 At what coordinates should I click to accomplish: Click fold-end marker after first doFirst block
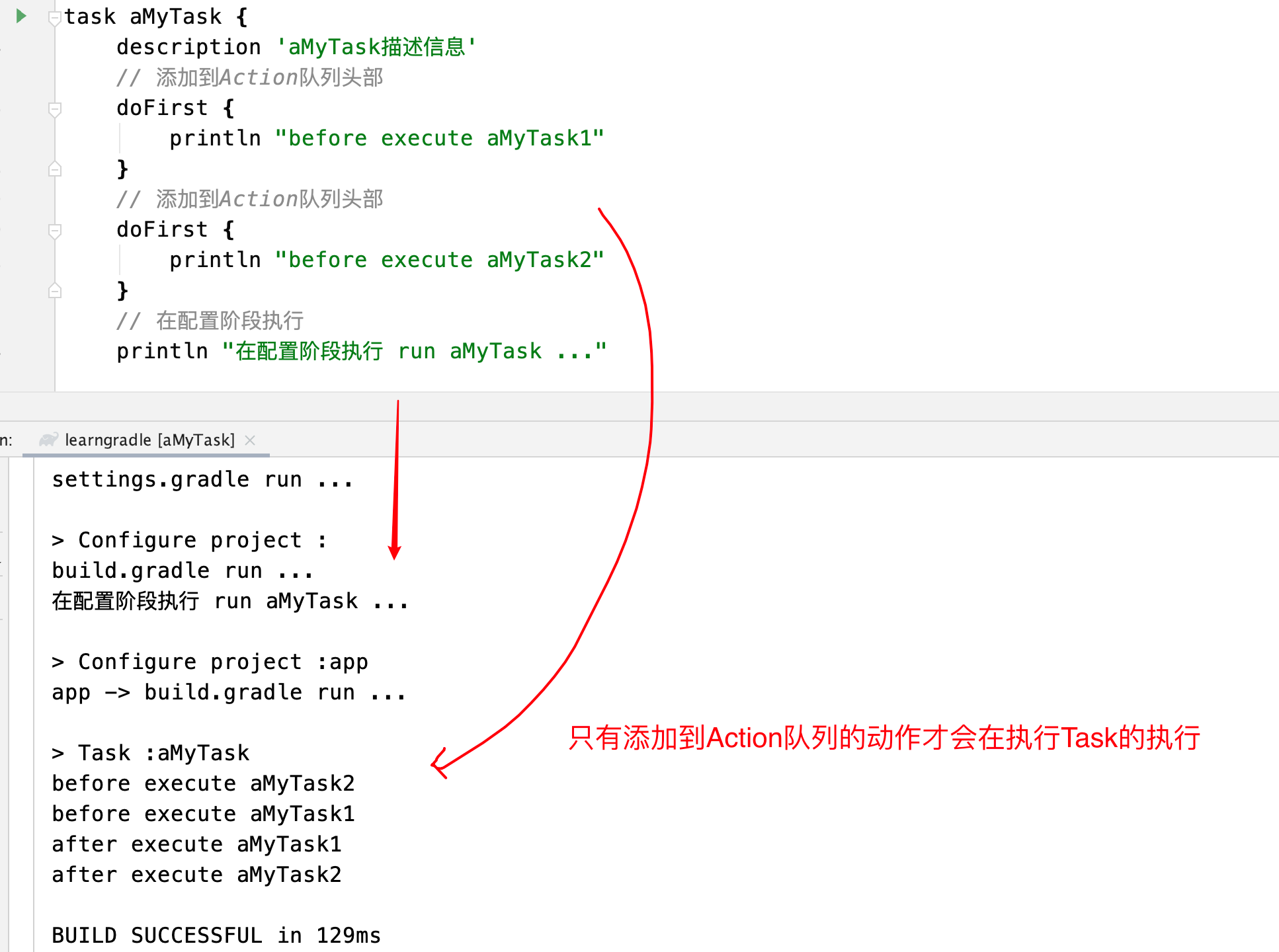click(55, 169)
